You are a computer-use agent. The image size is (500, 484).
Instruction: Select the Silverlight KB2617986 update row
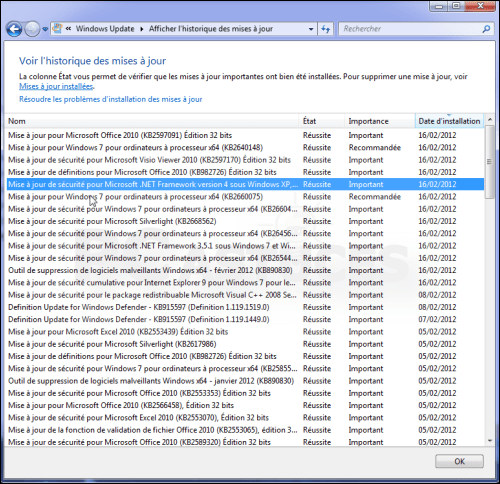[x=245, y=344]
